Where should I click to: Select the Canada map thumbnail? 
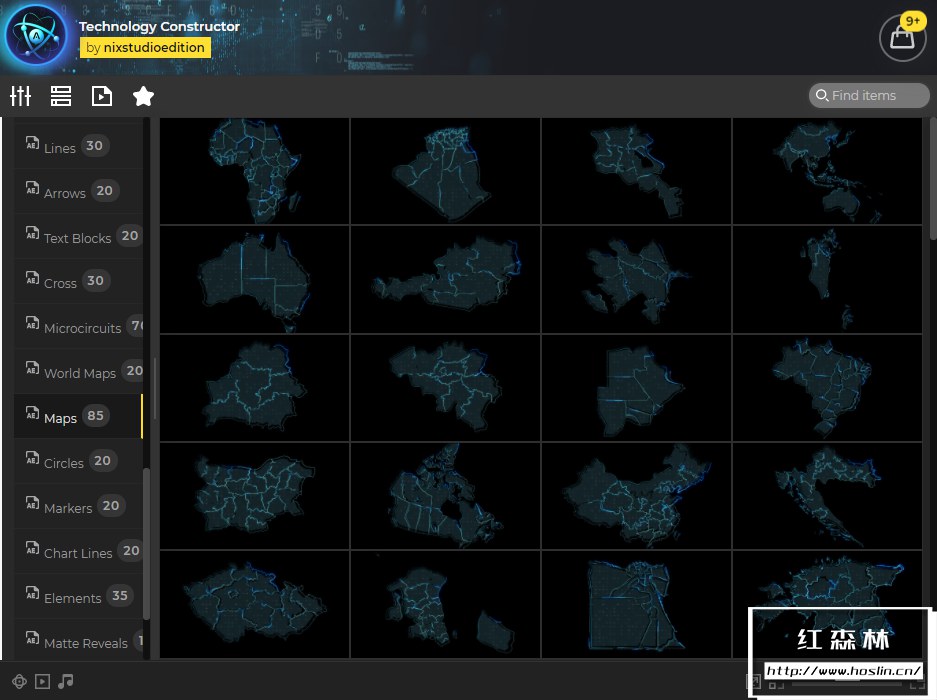coord(445,496)
